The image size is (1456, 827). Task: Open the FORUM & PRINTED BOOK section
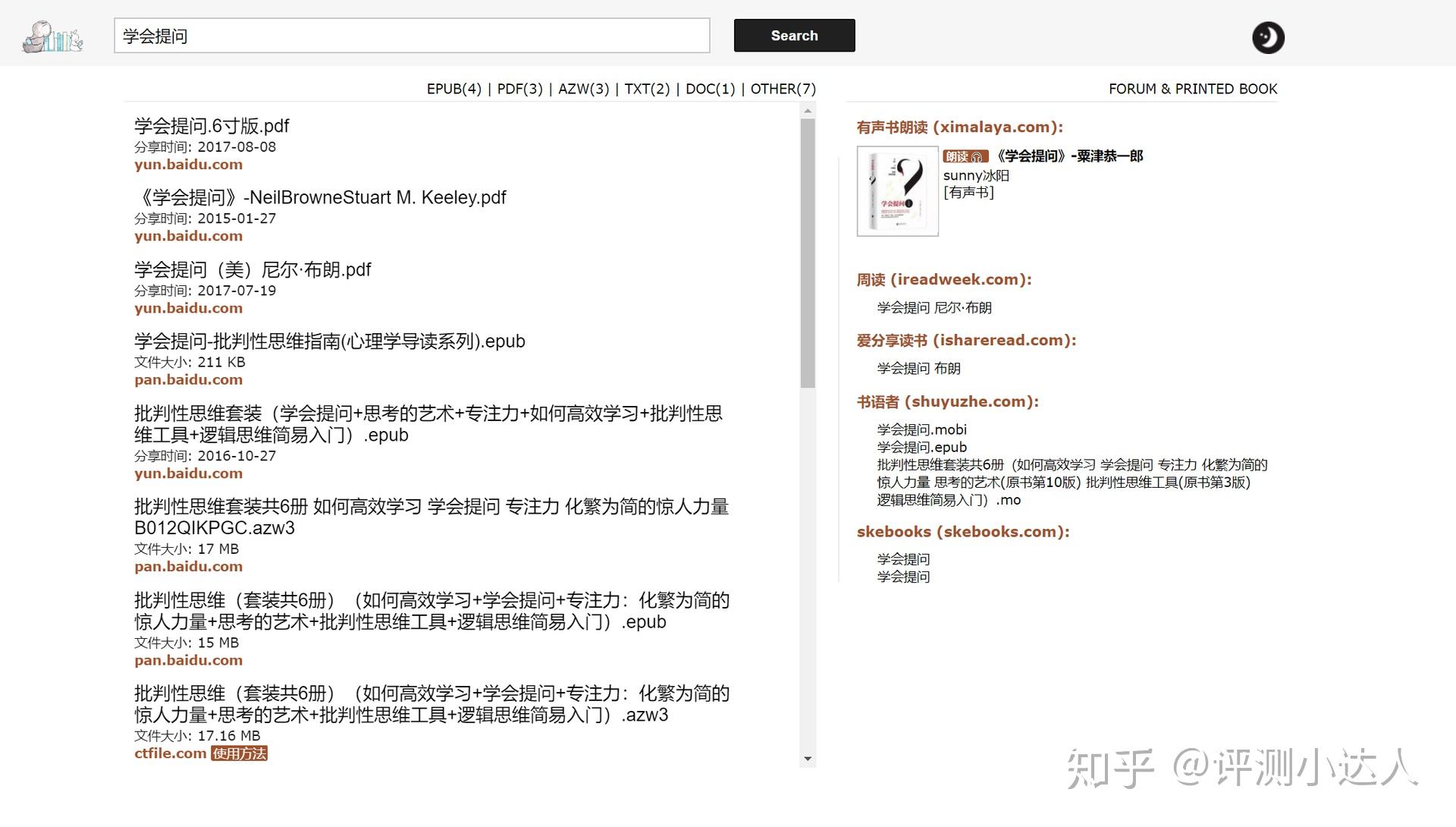pos(1192,89)
